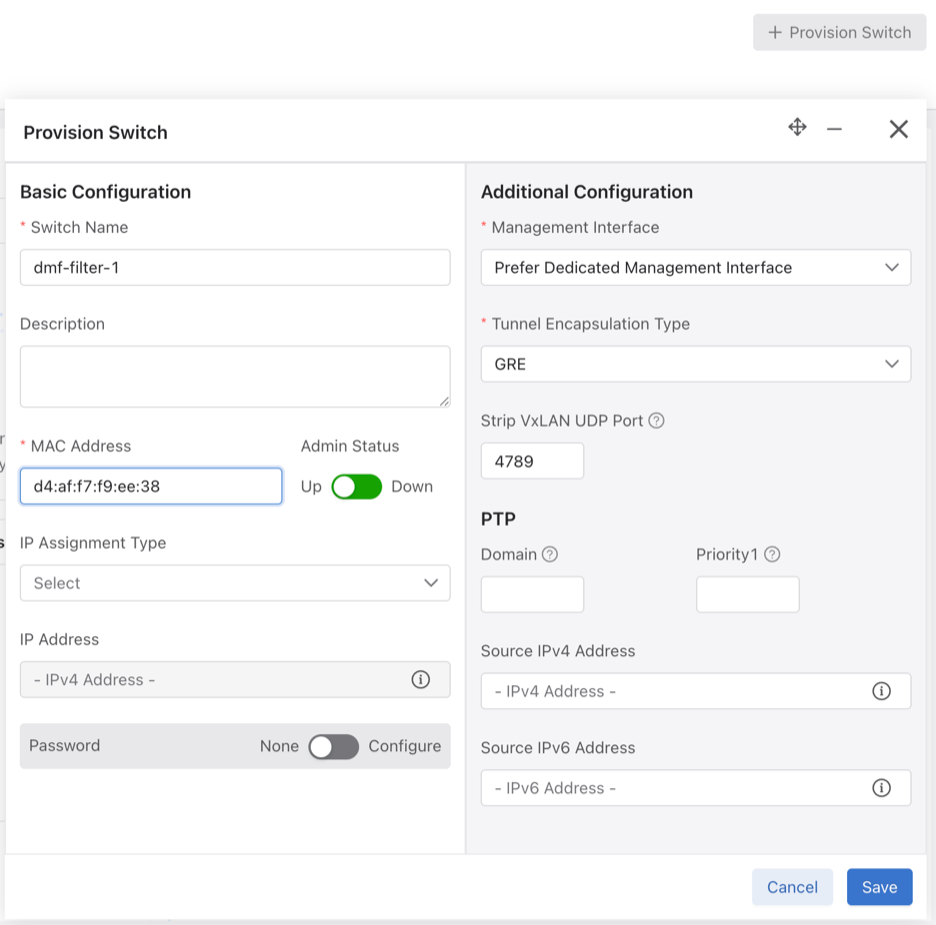Minimize the Provision Switch dialog
The height and width of the screenshot is (925, 936).
pos(835,129)
